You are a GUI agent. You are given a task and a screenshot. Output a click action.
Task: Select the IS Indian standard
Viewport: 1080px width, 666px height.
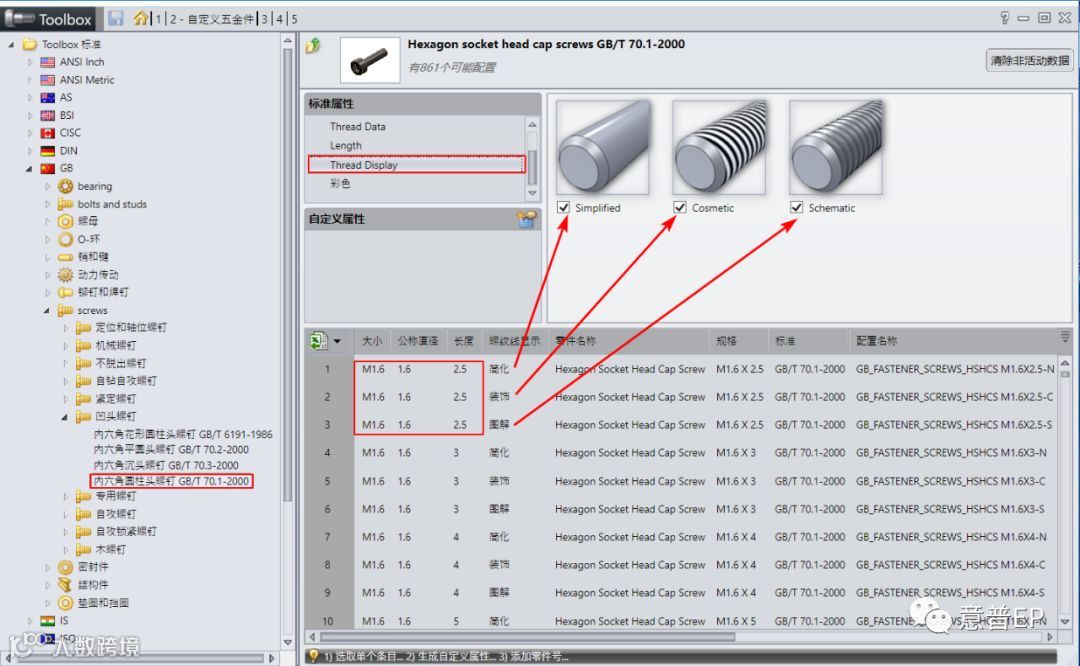(54, 621)
